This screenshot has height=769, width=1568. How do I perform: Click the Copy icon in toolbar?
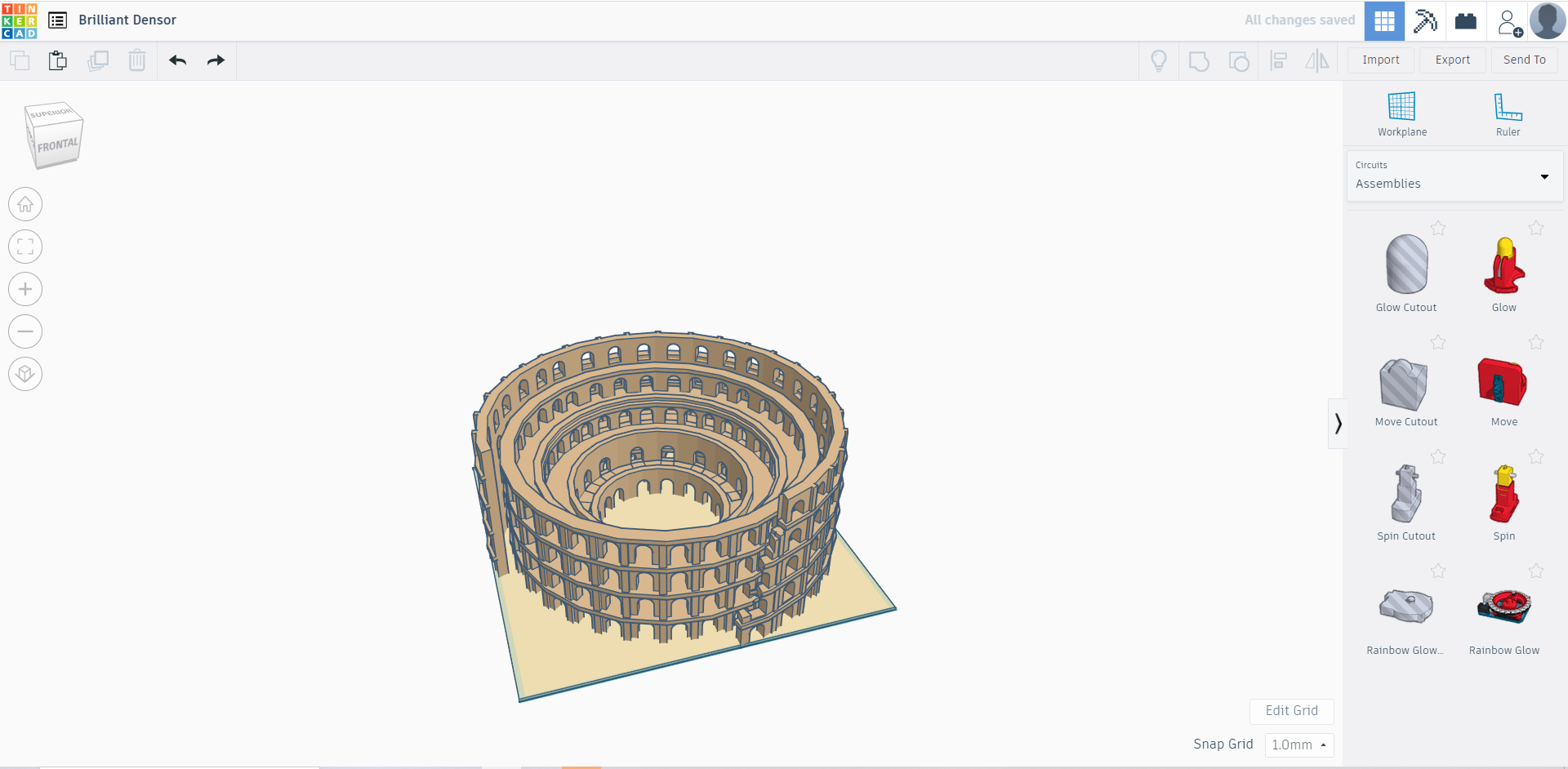click(x=20, y=60)
